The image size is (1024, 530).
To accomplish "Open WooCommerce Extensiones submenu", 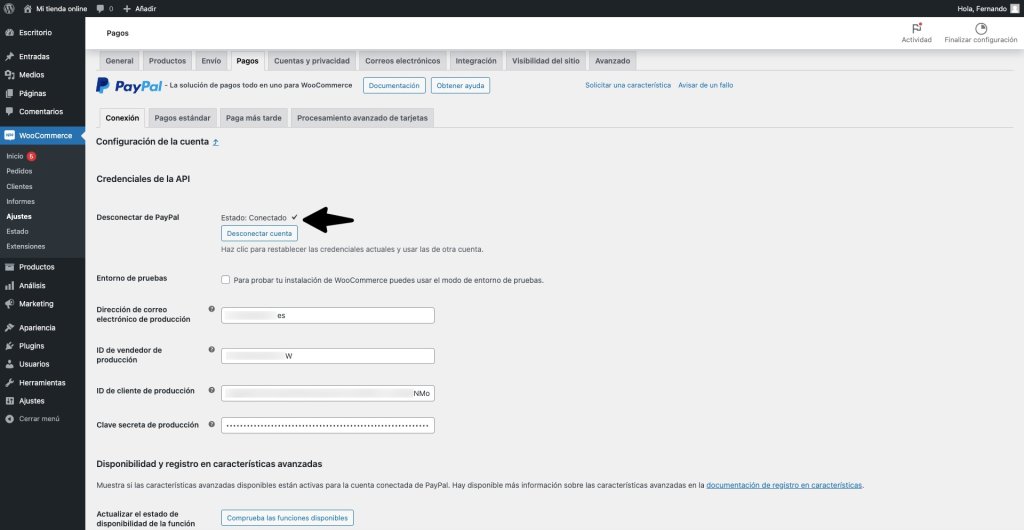I will coord(25,247).
